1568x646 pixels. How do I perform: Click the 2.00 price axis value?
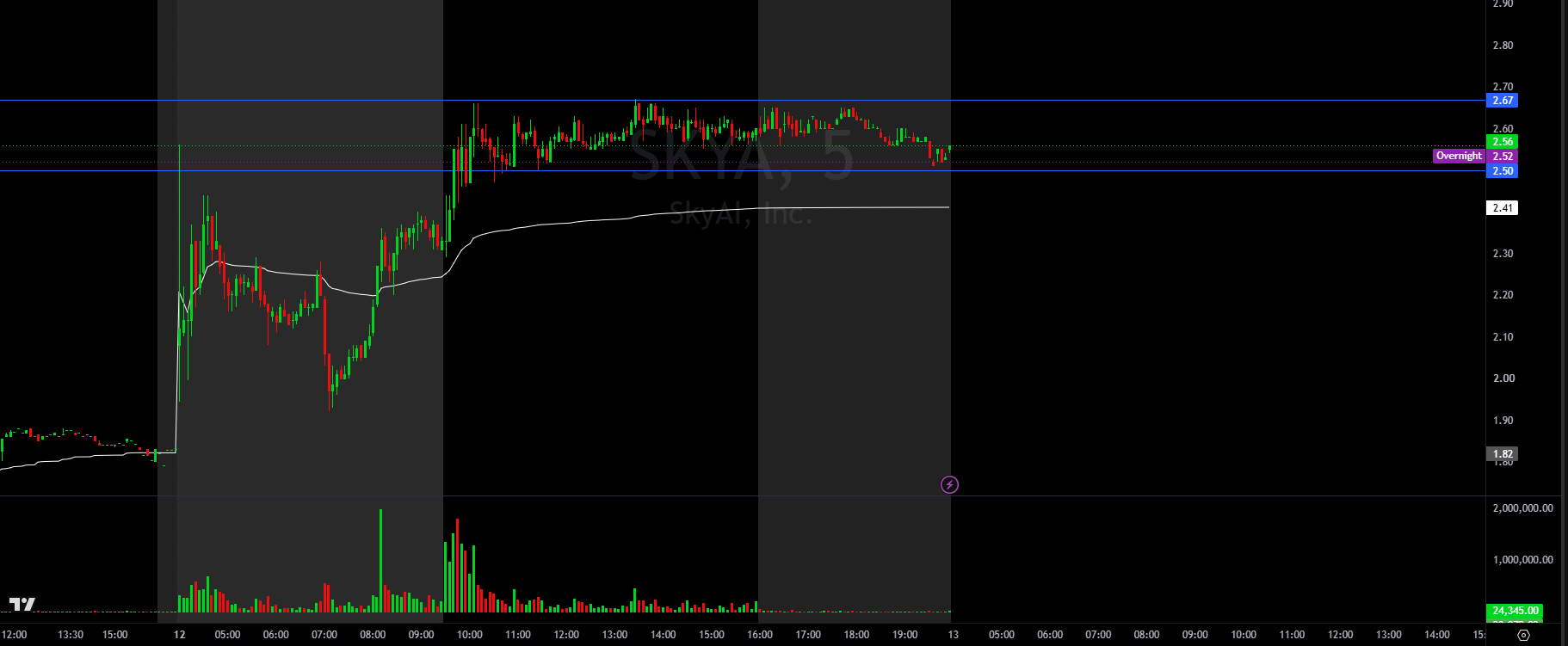click(1503, 378)
